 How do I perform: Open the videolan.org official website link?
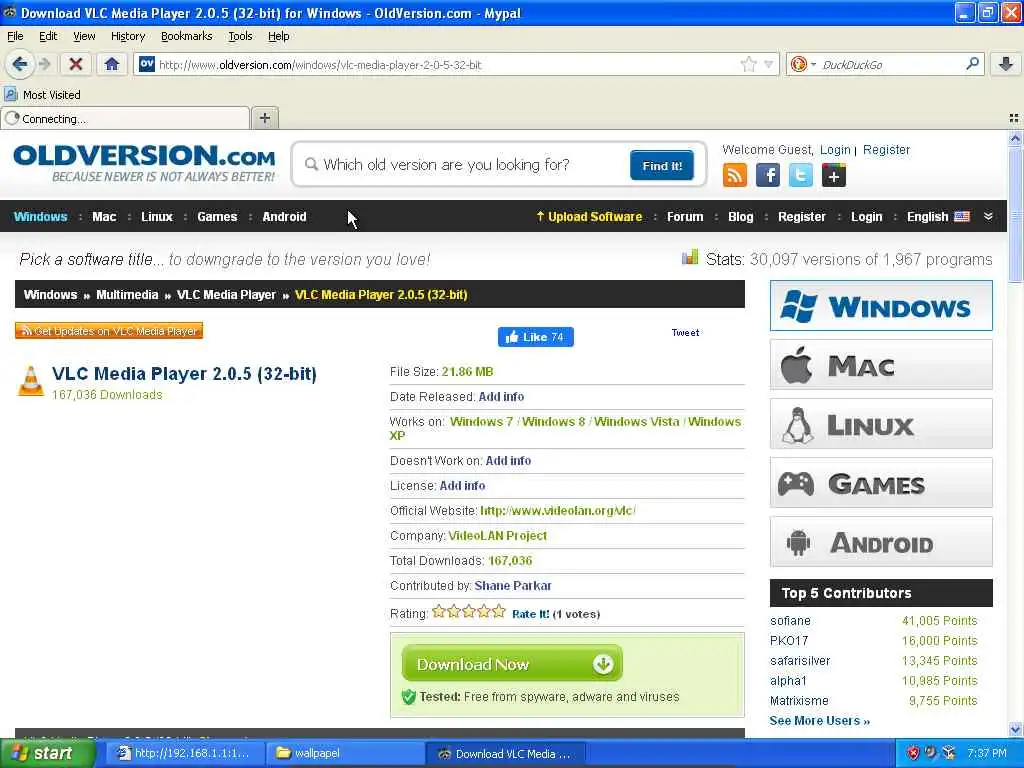[x=558, y=511]
